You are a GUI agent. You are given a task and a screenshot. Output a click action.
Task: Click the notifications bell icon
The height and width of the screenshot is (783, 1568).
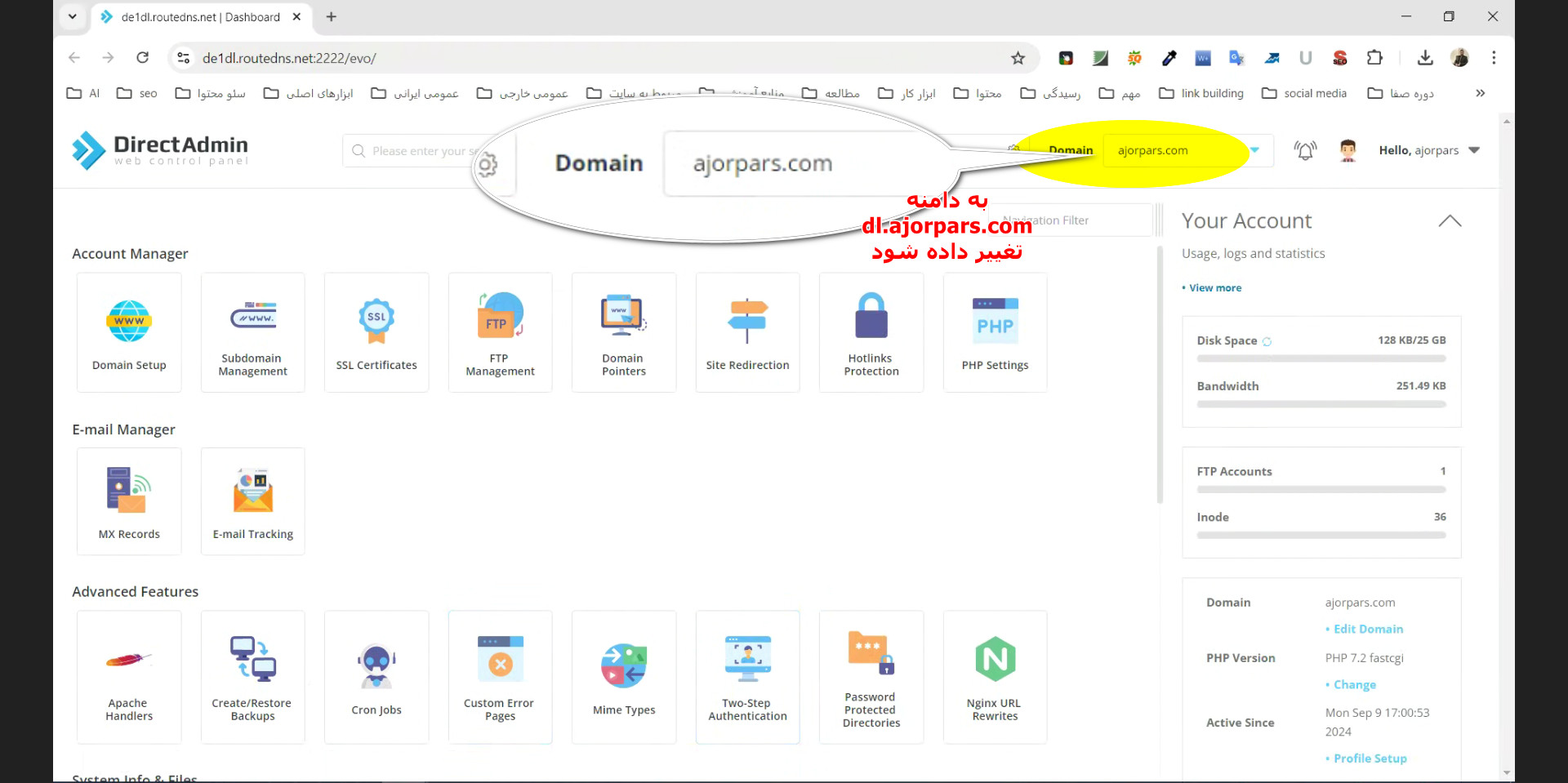1305,150
